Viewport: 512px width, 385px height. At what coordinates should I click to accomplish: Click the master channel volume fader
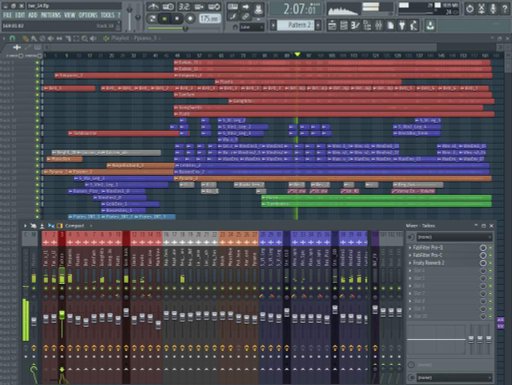pos(34,321)
